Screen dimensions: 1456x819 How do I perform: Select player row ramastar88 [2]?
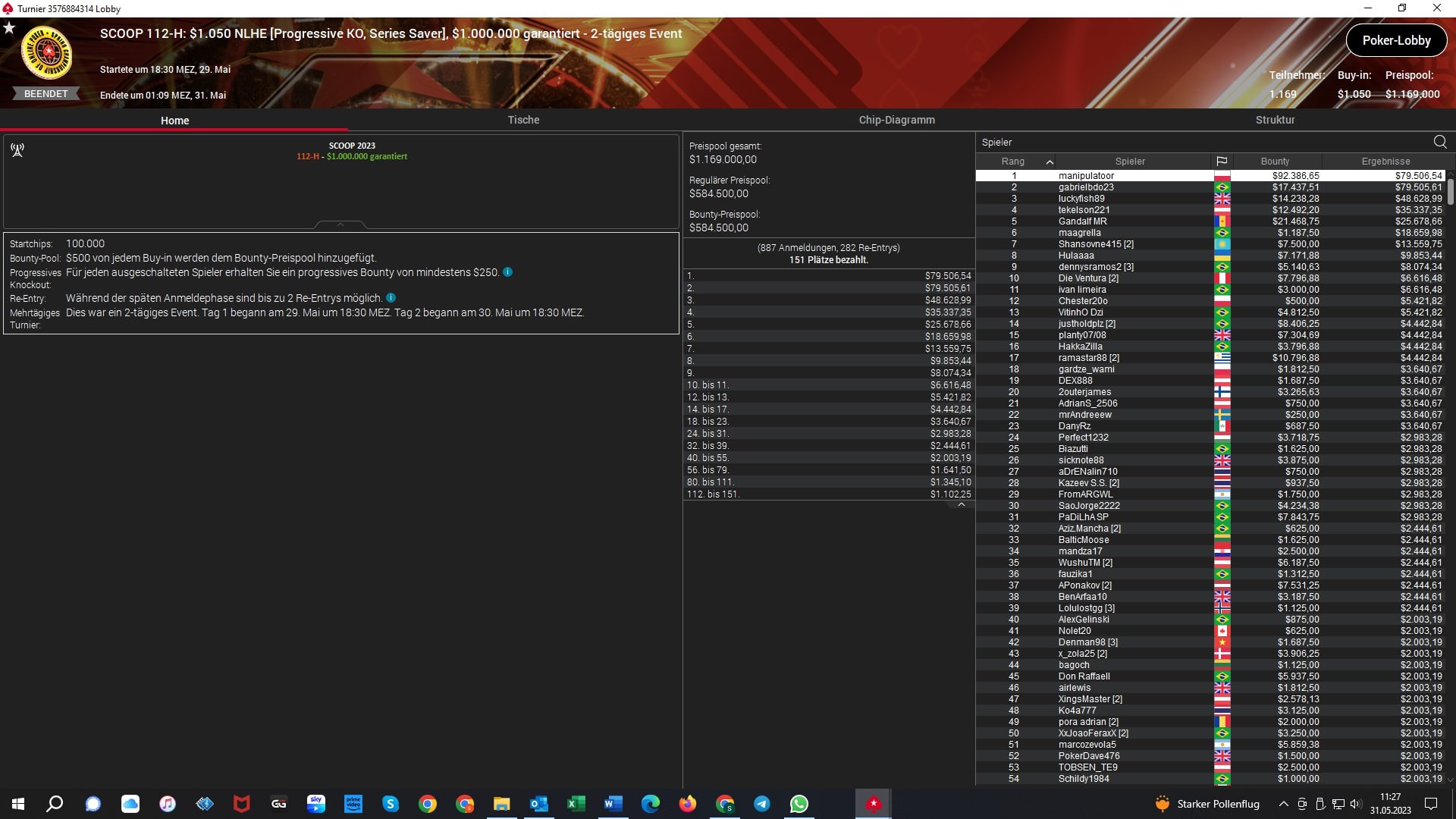pyautogui.click(x=1210, y=358)
